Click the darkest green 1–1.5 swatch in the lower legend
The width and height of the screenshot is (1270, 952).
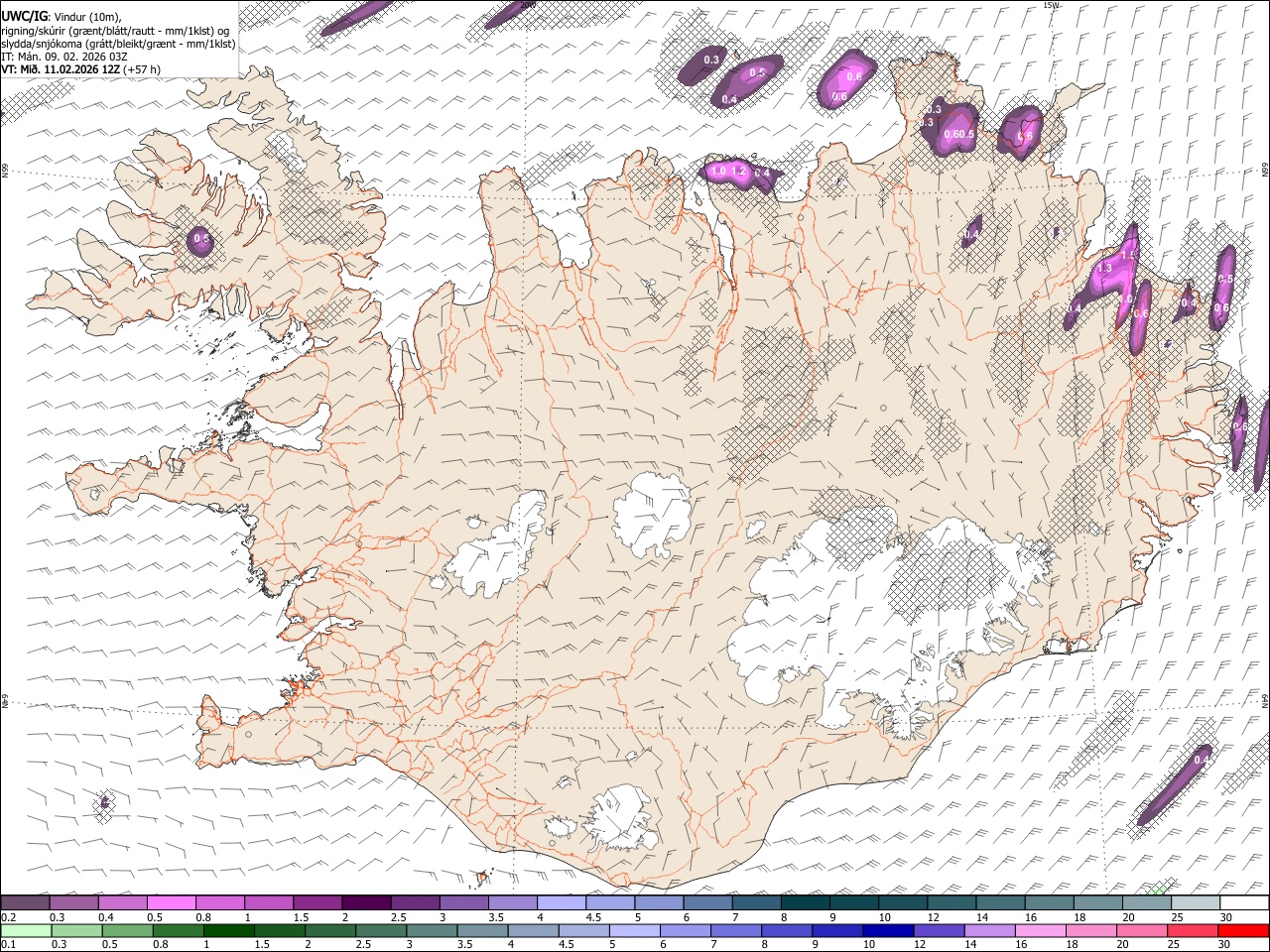coord(229,930)
